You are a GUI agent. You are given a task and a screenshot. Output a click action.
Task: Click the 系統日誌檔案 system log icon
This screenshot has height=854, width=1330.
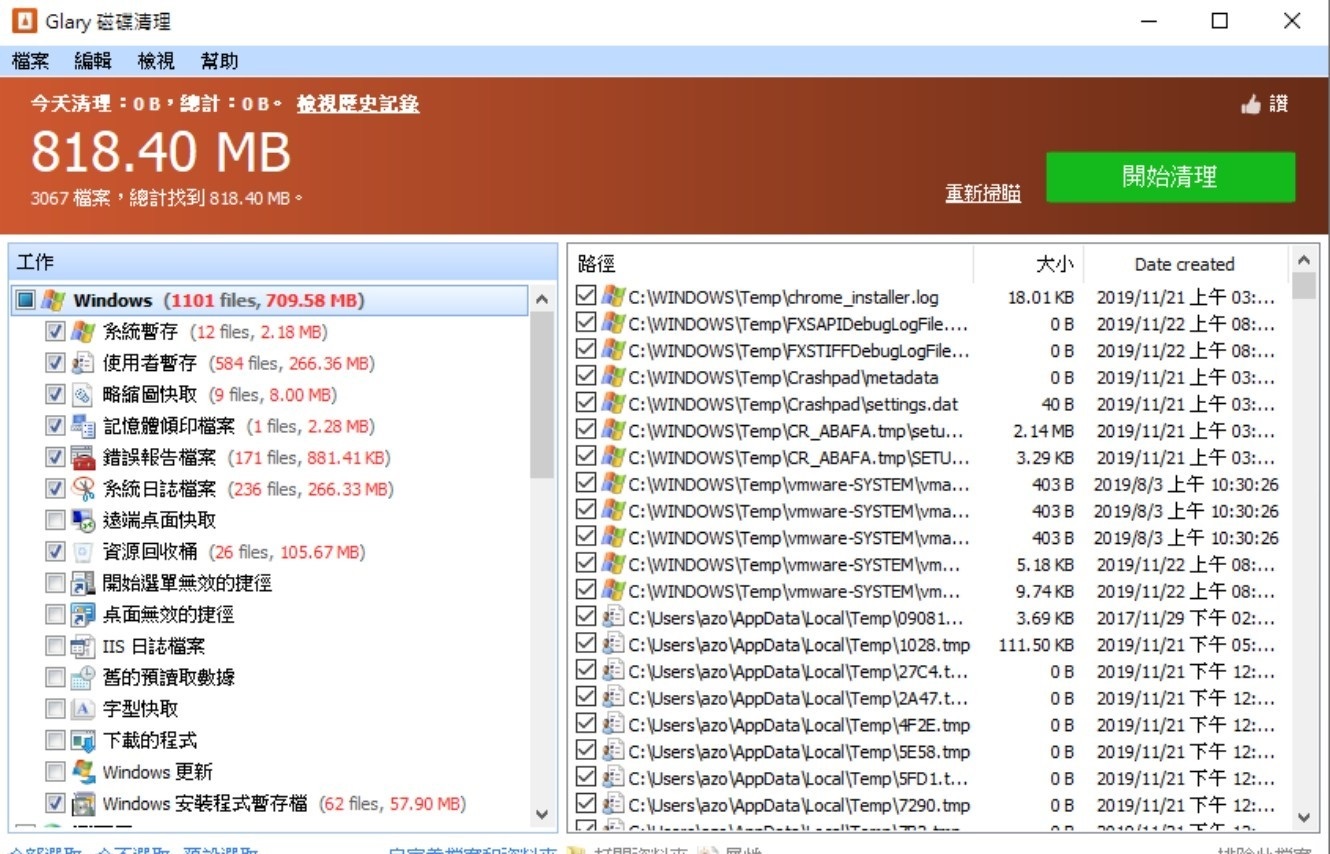(83, 489)
